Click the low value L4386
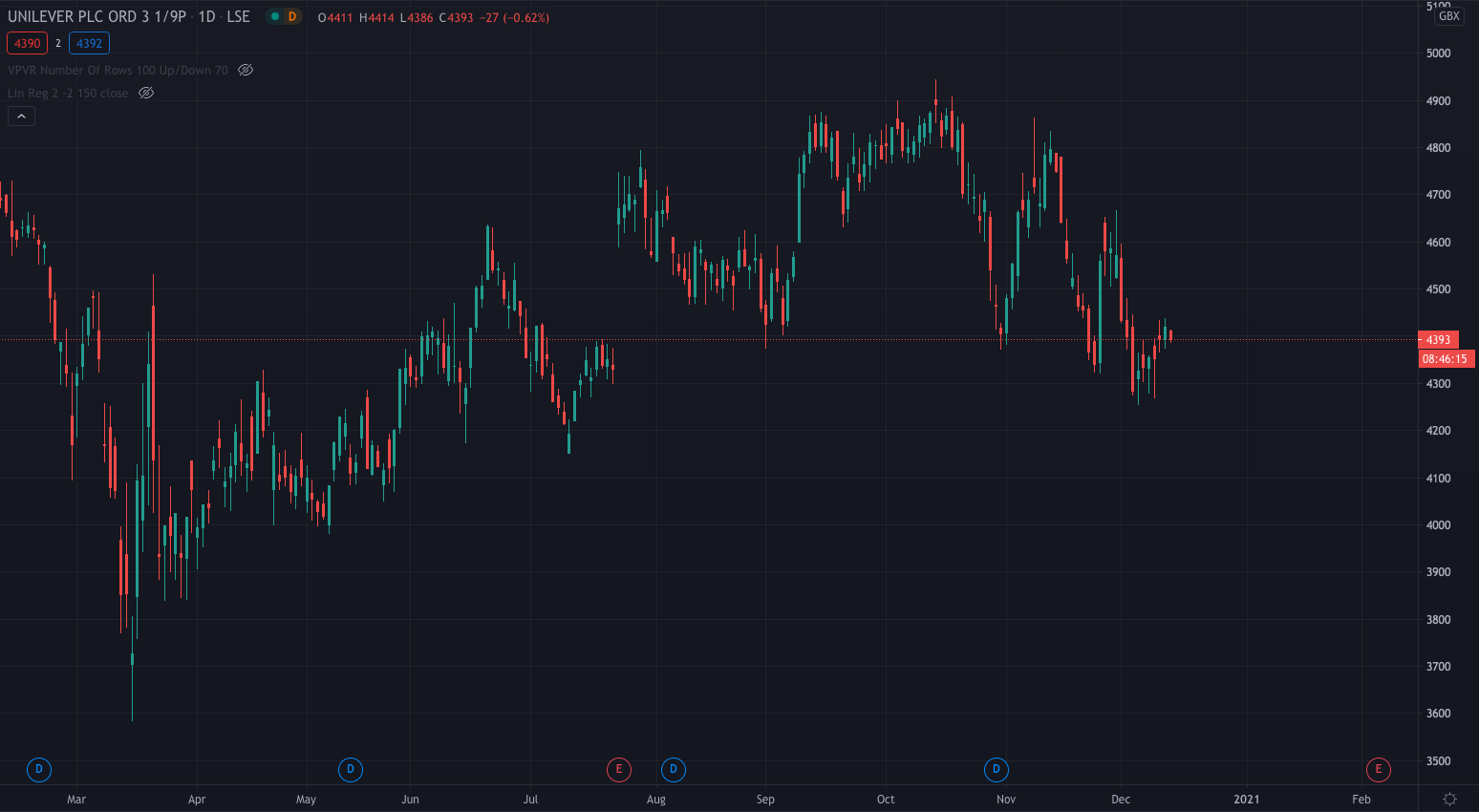Viewport: 1479px width, 812px height. (417, 17)
